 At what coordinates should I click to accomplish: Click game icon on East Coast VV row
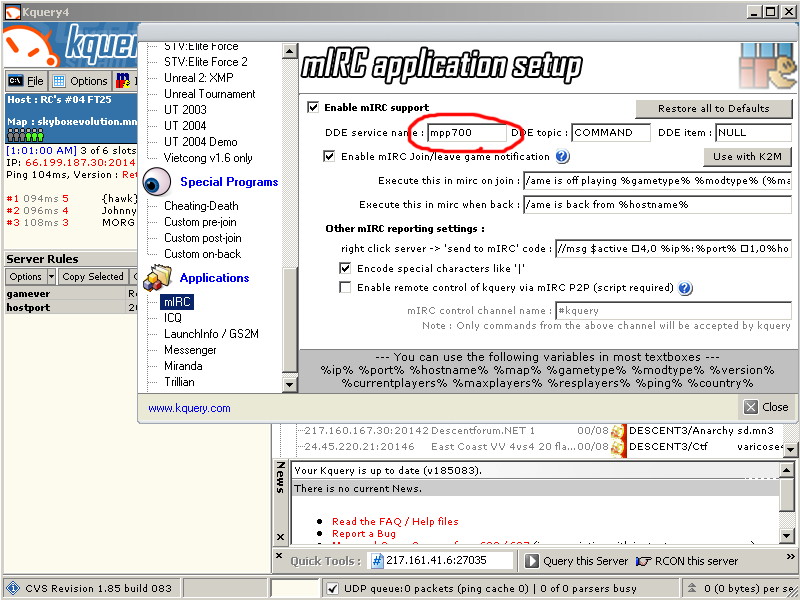pos(618,447)
